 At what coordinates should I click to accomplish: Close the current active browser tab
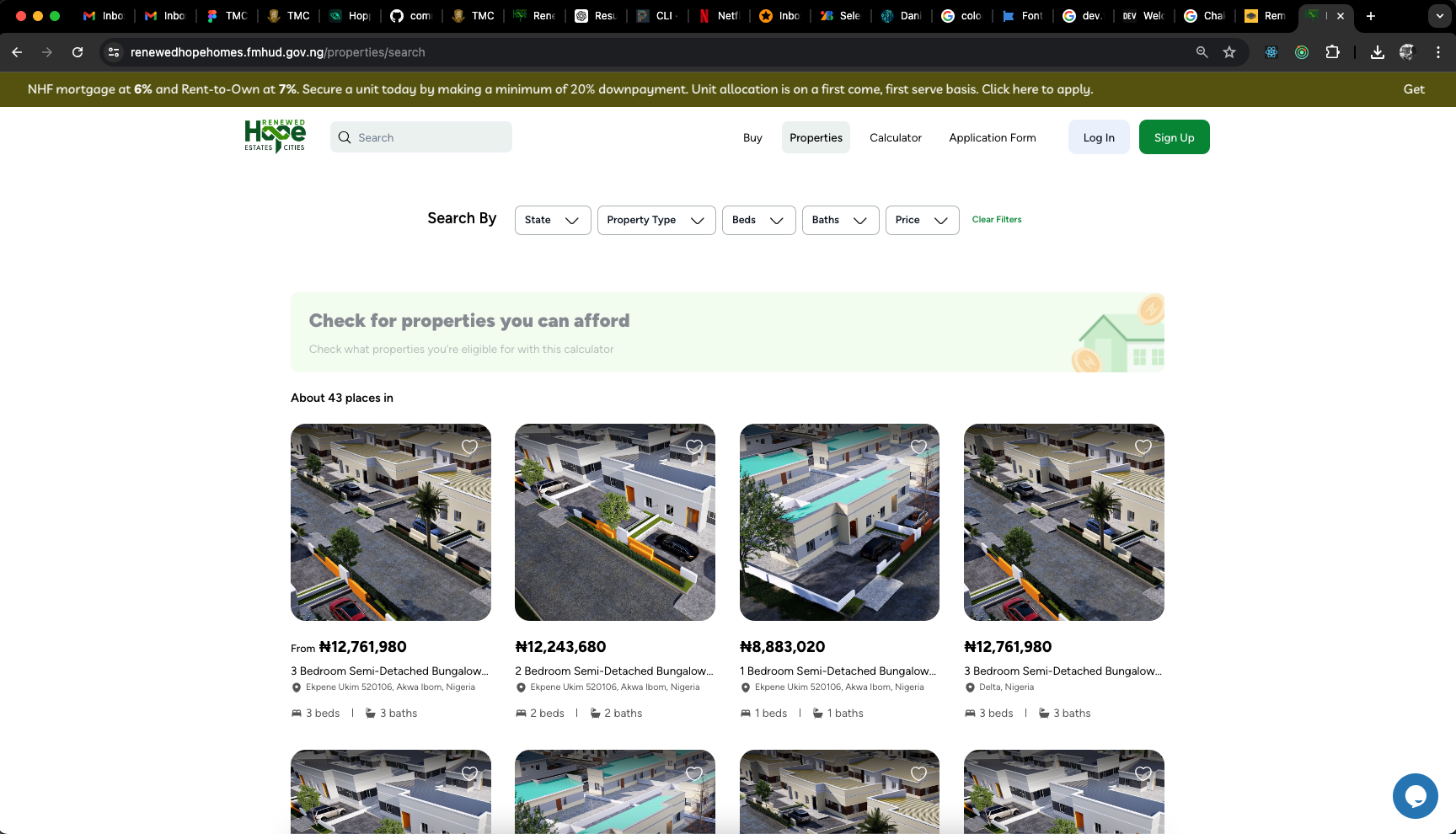[1341, 16]
